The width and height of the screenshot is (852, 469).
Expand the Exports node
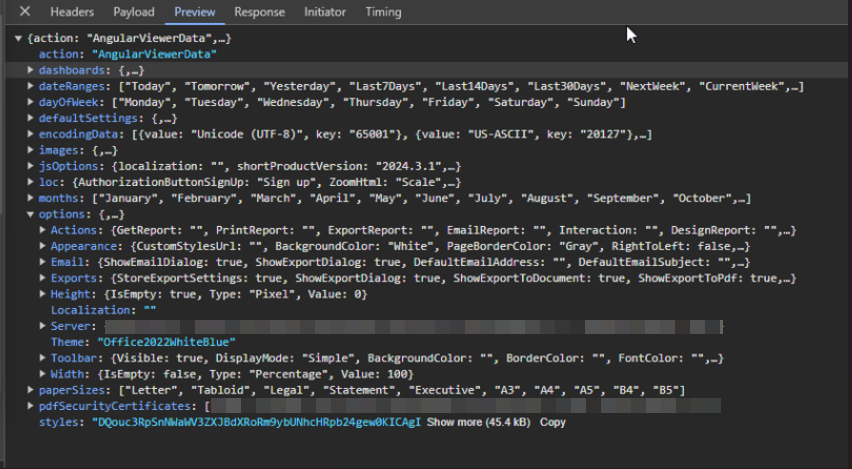tap(42, 278)
